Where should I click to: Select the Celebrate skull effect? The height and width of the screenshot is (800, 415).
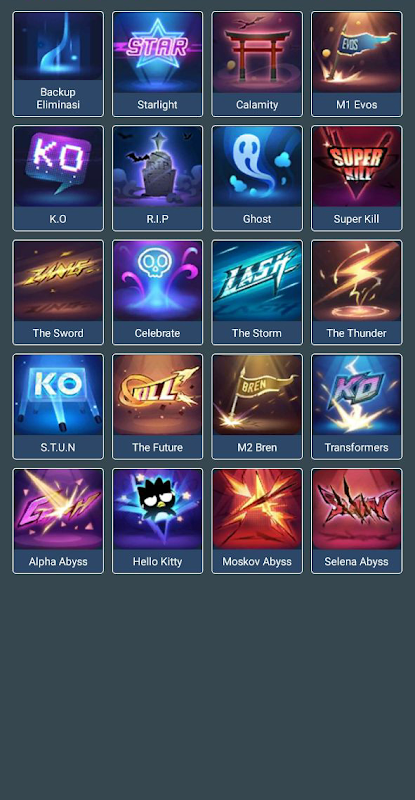point(157,293)
